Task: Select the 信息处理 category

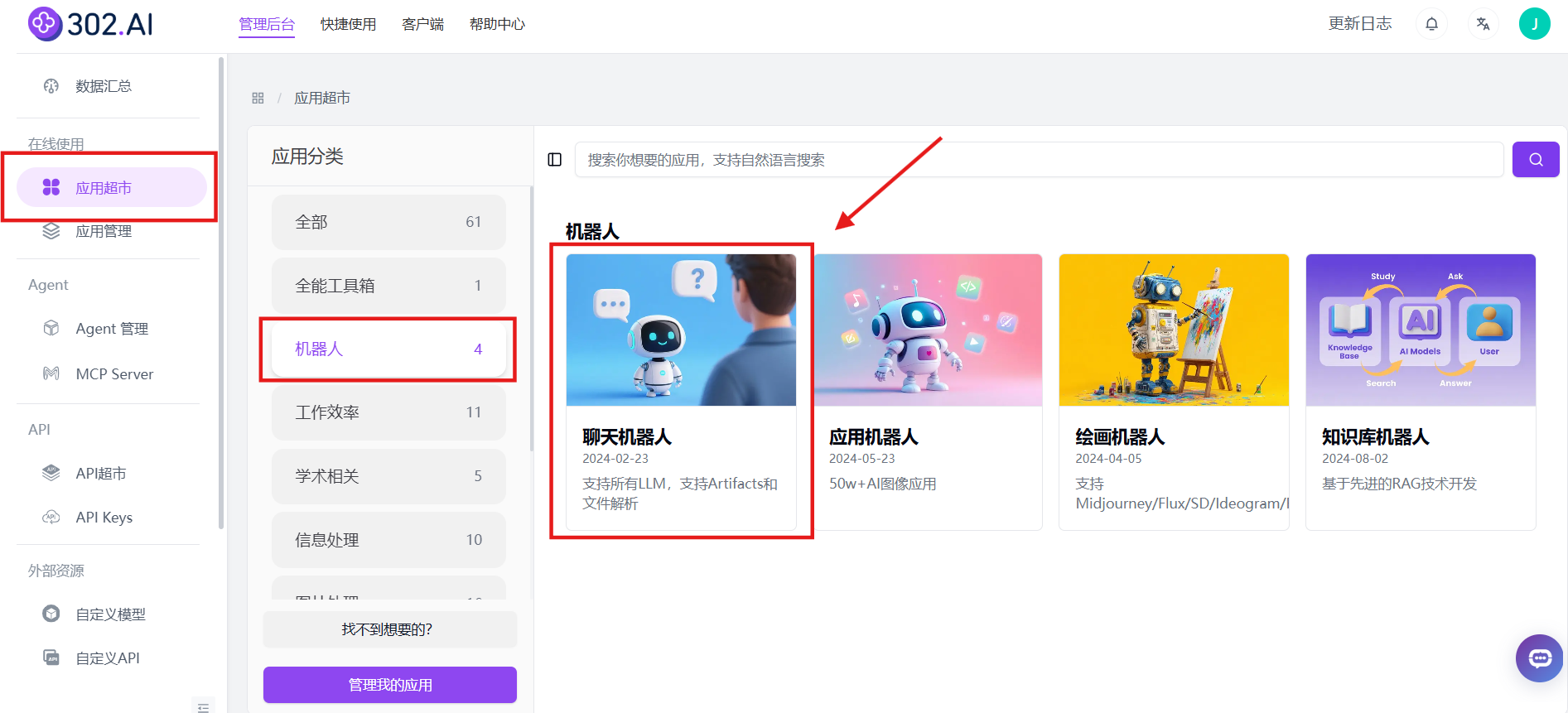Action: [x=388, y=540]
